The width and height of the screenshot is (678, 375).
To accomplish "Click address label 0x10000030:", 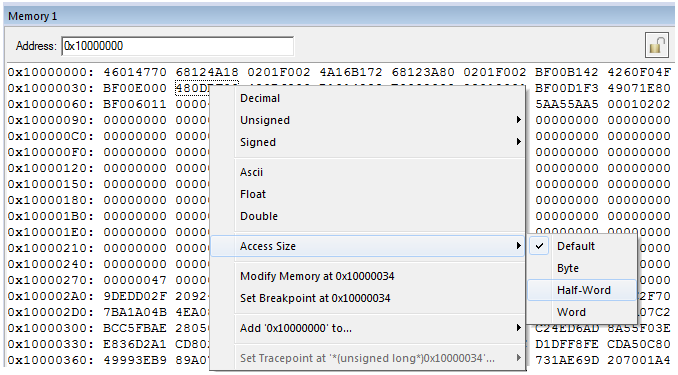I will pyautogui.click(x=51, y=88).
